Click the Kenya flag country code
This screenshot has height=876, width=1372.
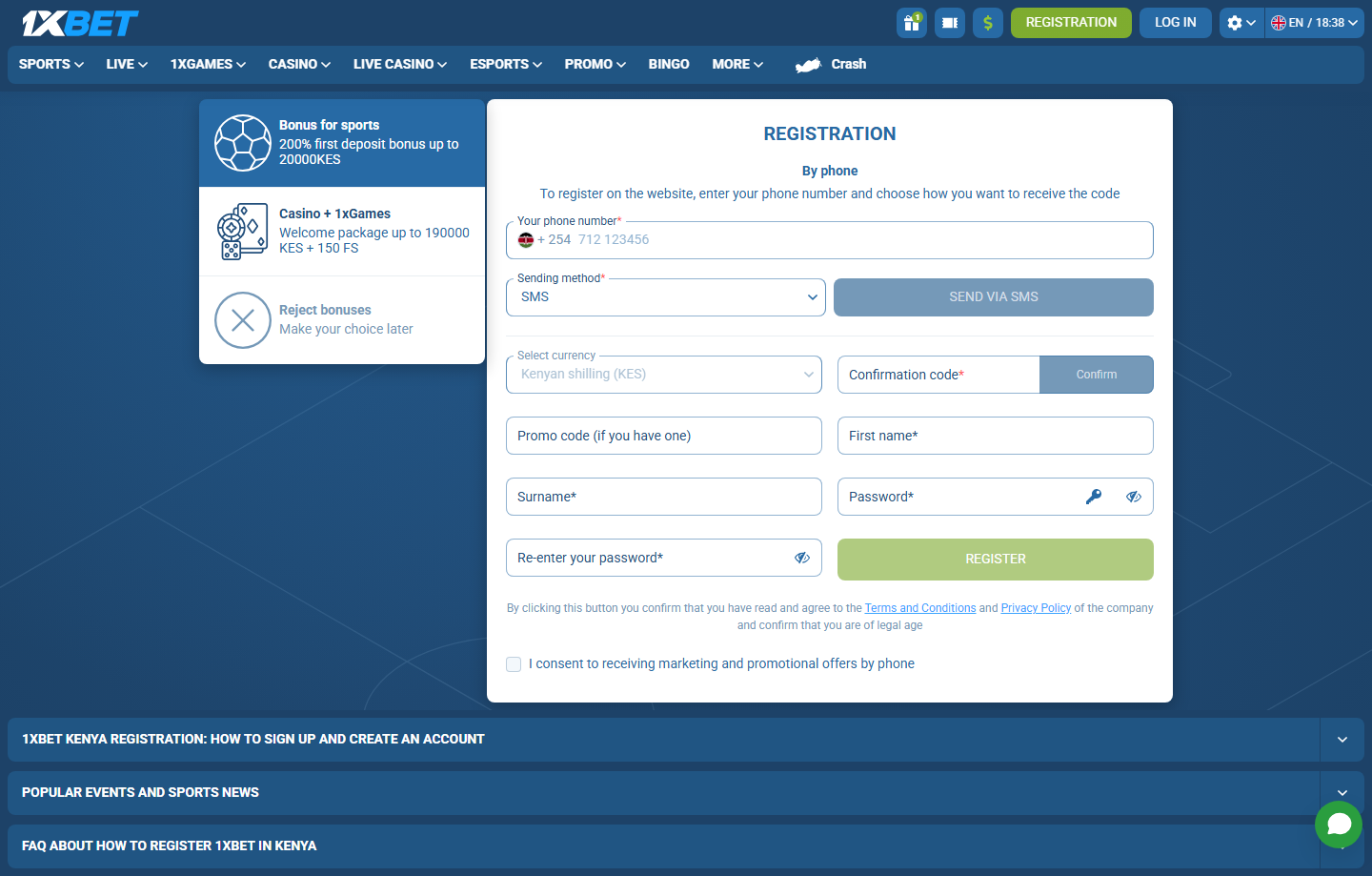pyautogui.click(x=544, y=240)
